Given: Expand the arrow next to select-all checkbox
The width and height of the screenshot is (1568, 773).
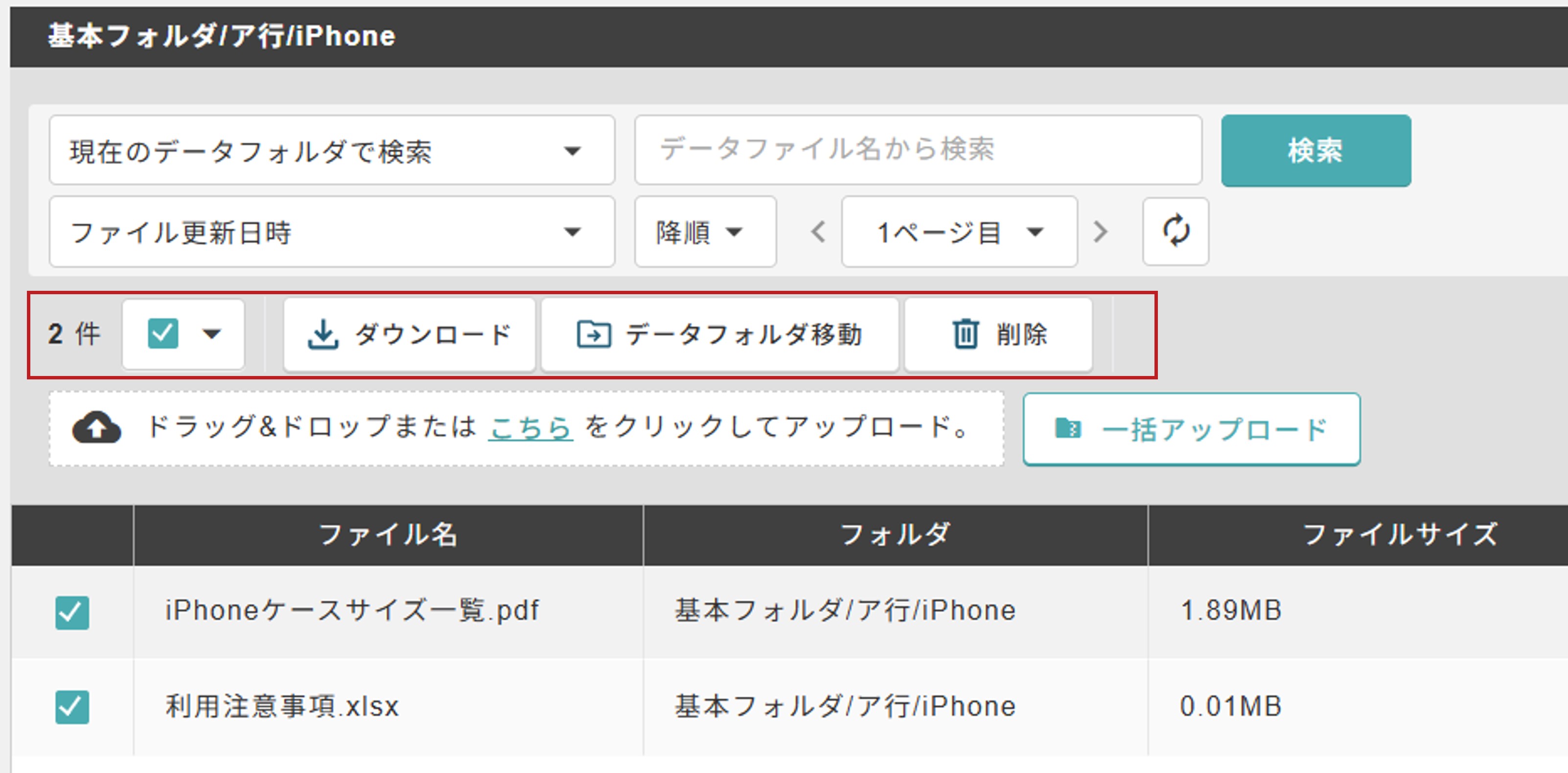Looking at the screenshot, I should pos(212,333).
